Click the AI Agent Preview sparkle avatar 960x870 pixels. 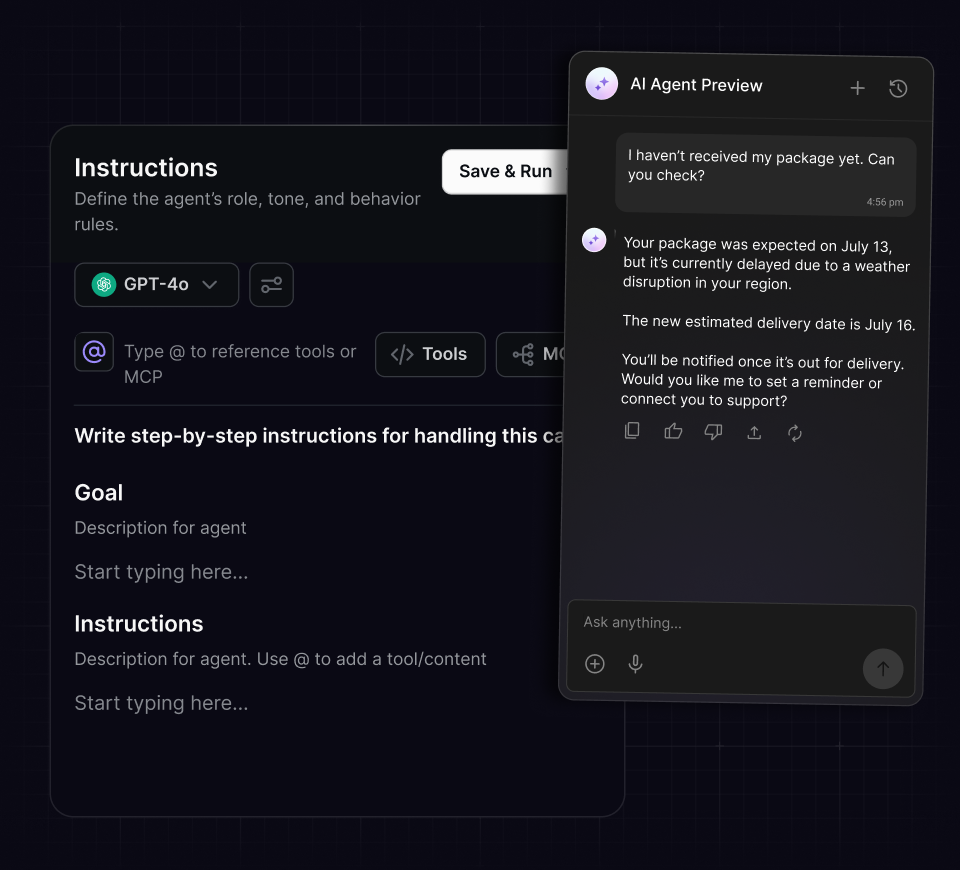point(601,83)
